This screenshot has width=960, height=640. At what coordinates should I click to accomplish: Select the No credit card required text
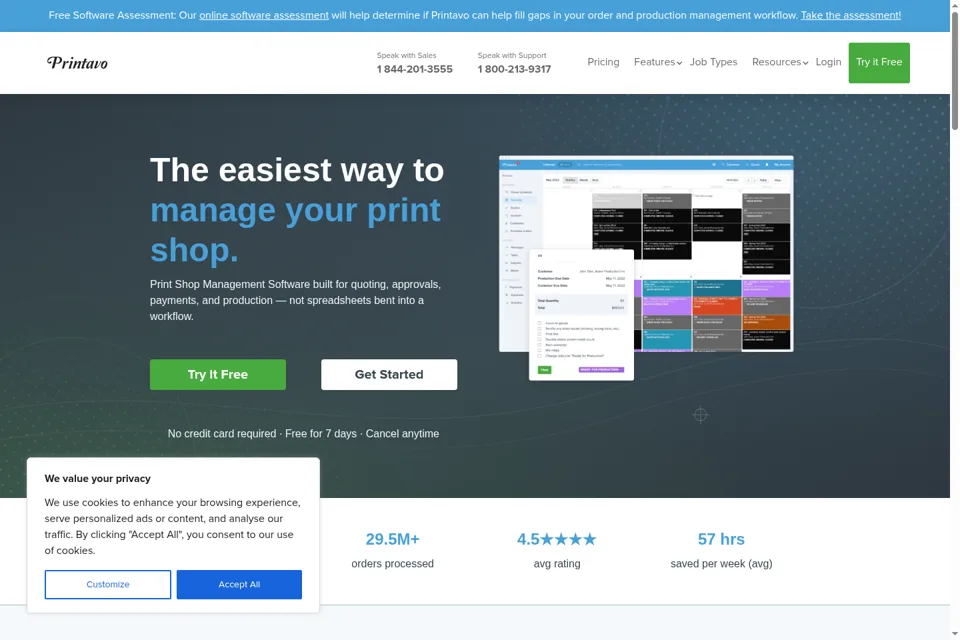[x=222, y=434]
